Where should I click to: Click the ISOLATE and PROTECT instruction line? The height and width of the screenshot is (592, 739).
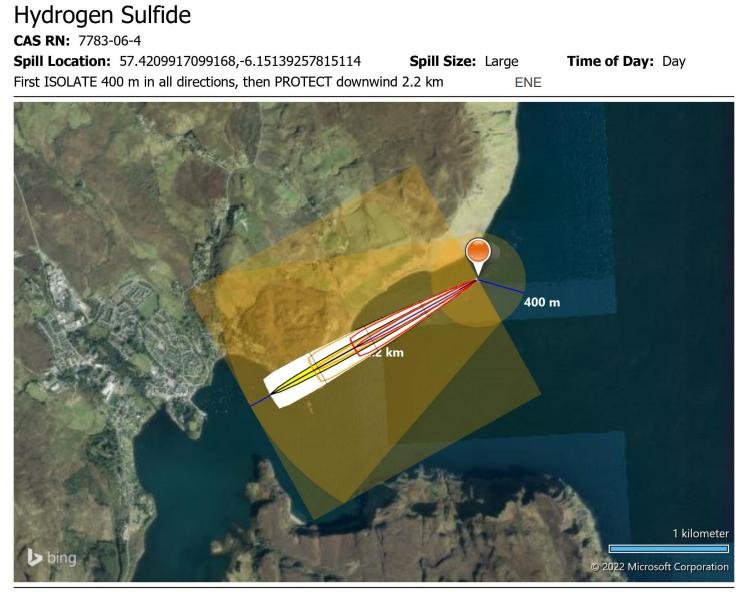pyautogui.click(x=229, y=82)
